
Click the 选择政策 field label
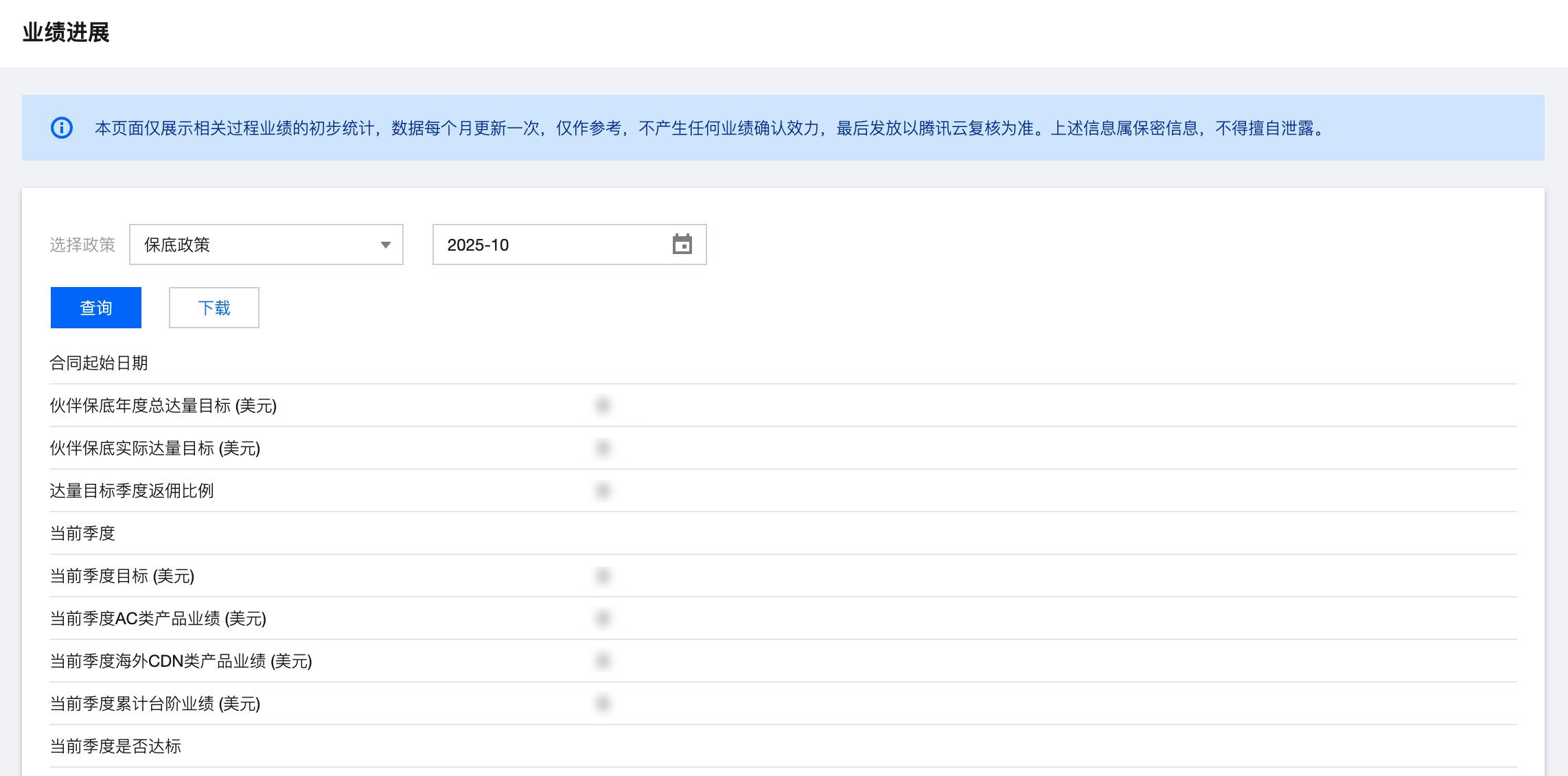coord(82,244)
